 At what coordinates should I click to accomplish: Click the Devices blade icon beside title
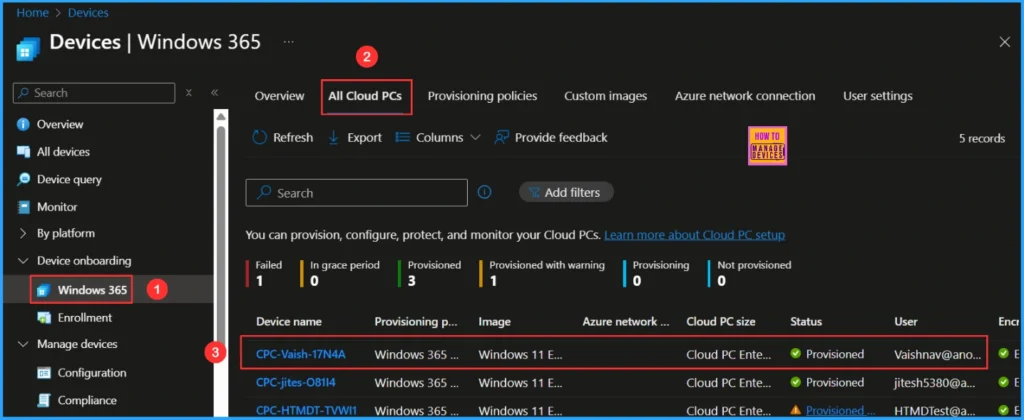pos(28,49)
